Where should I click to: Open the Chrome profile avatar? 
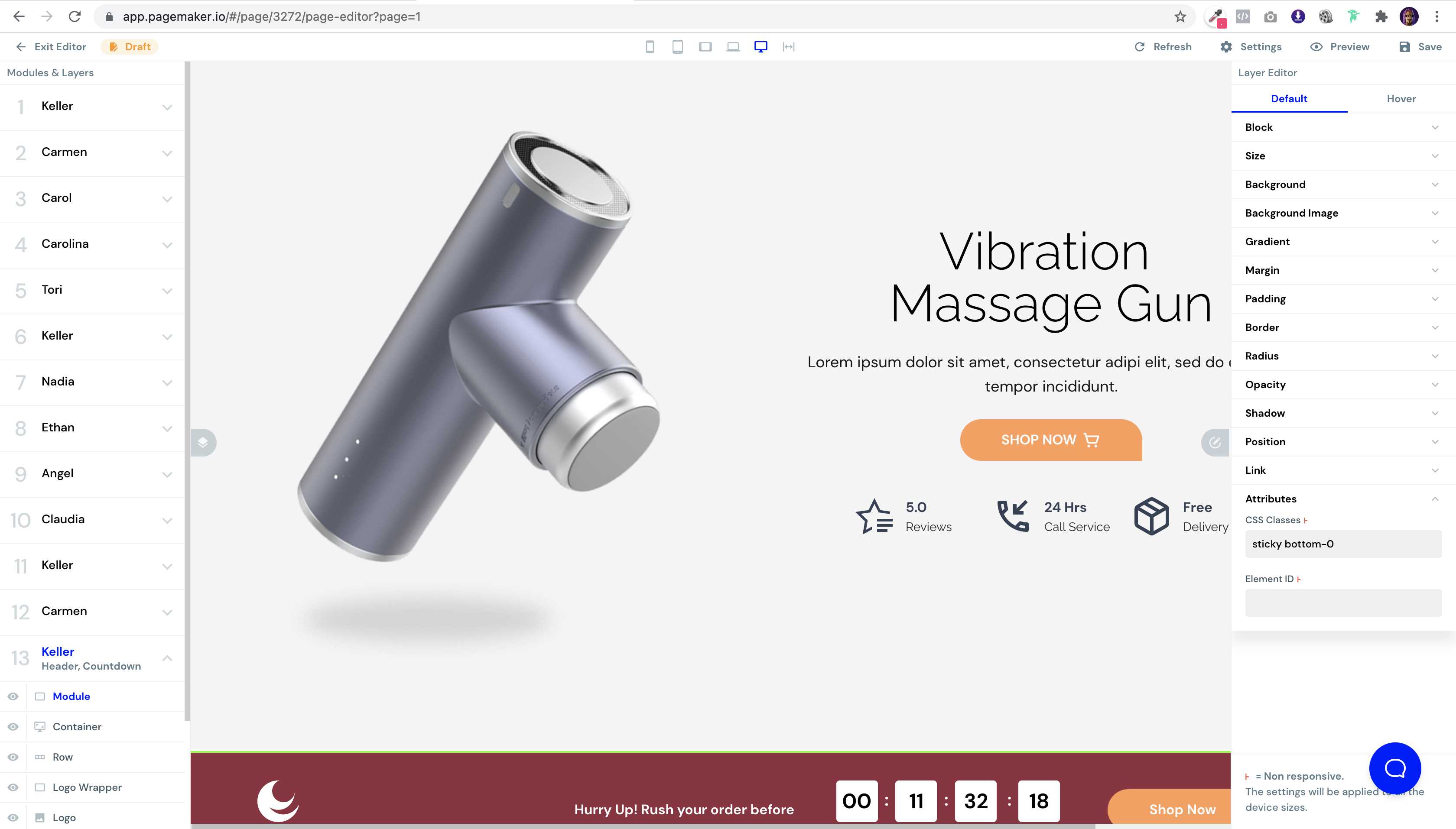pyautogui.click(x=1409, y=16)
